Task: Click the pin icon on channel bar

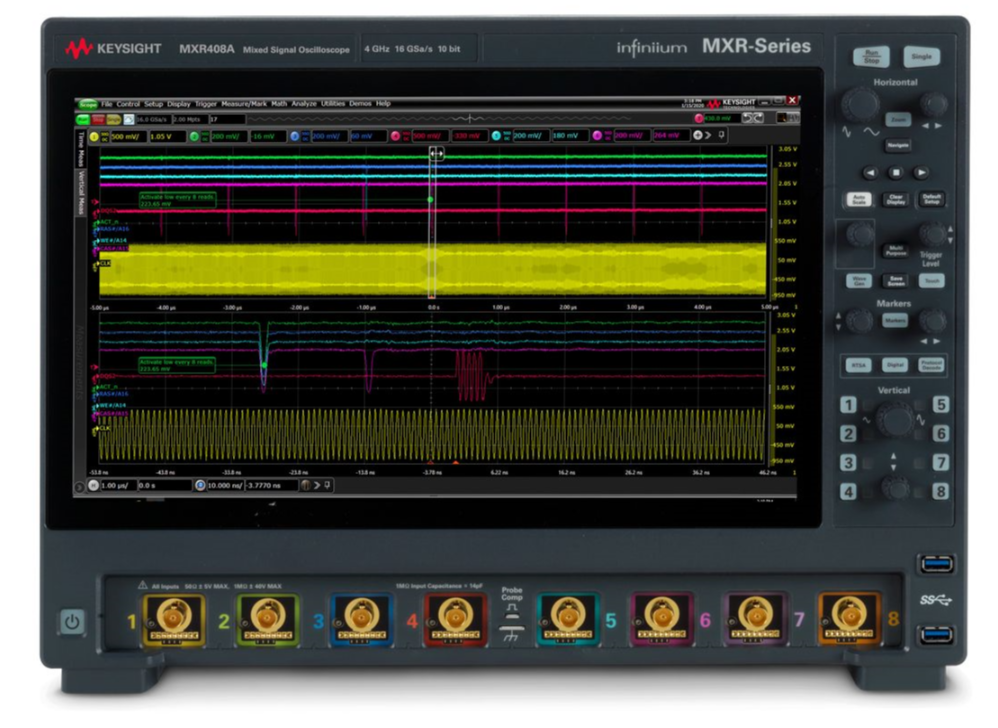Action: 721,136
